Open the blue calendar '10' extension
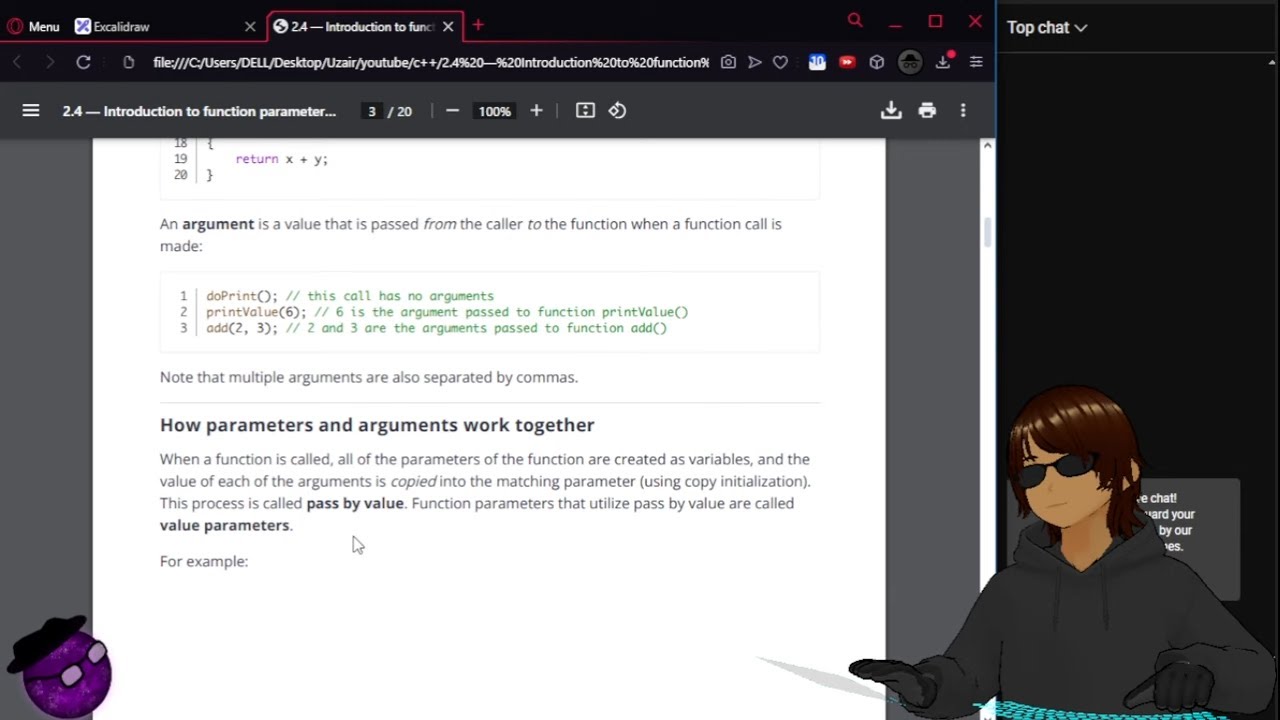The image size is (1280, 720). (x=817, y=62)
